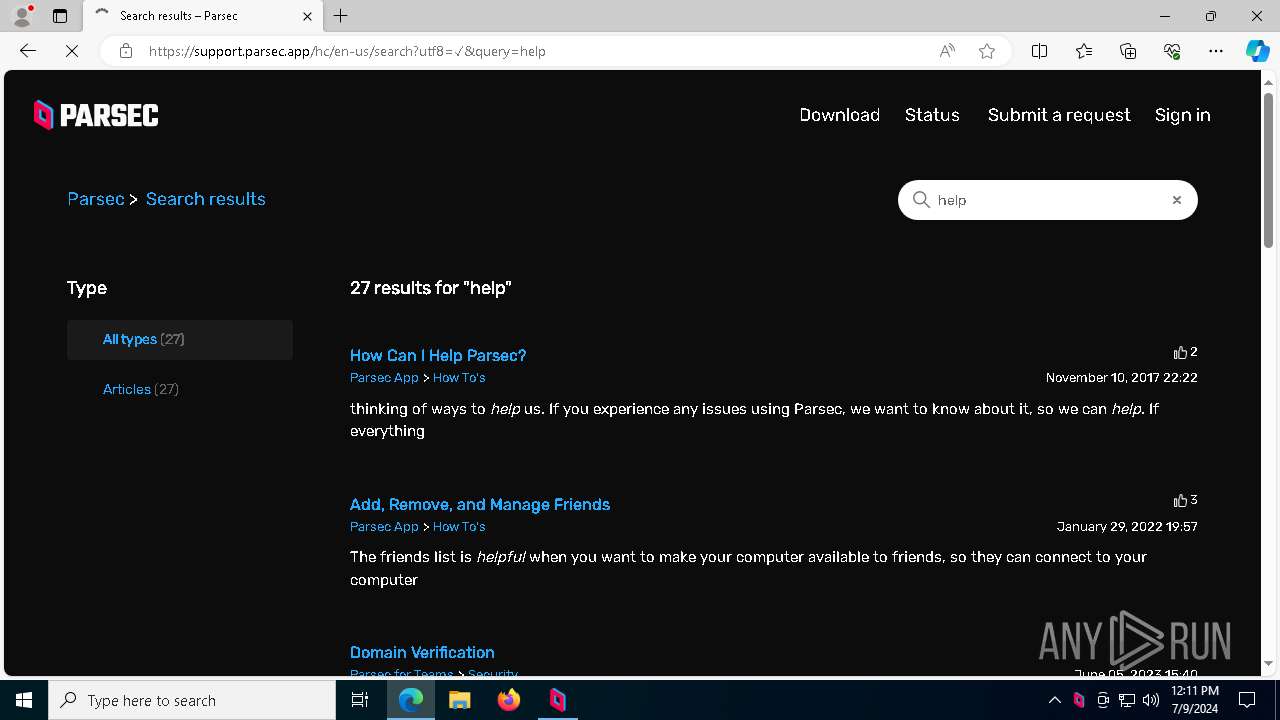The image size is (1280, 720).
Task: Close the Search results – Parsec tab
Action: [307, 16]
